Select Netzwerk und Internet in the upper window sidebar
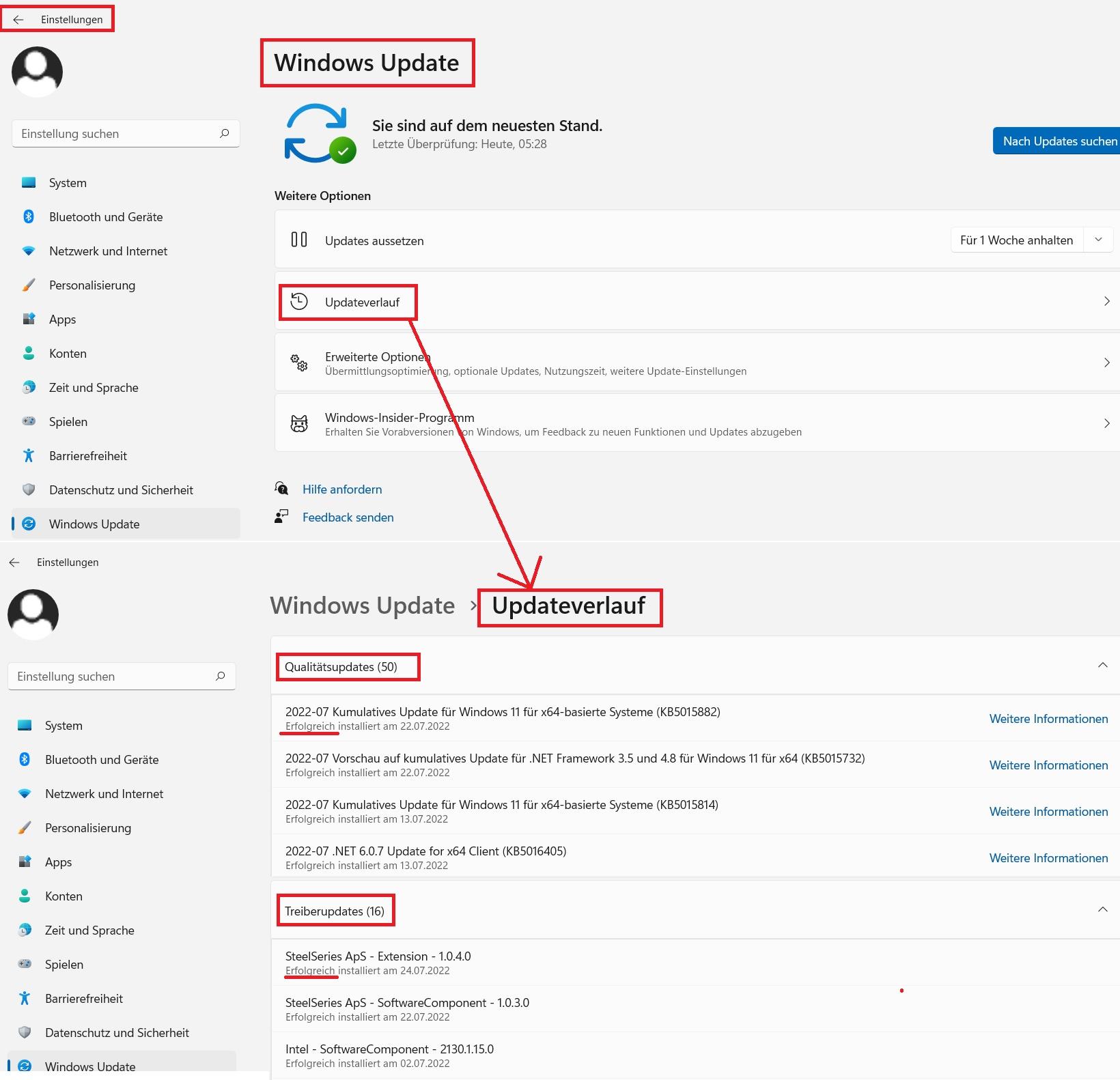1120x1080 pixels. 126,251
